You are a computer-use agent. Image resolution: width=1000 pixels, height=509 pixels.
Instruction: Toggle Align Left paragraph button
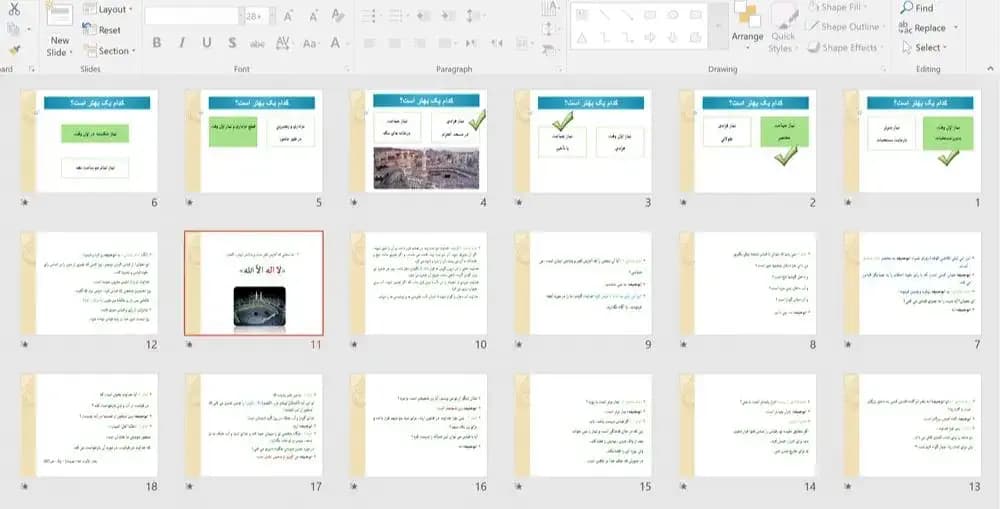click(369, 43)
